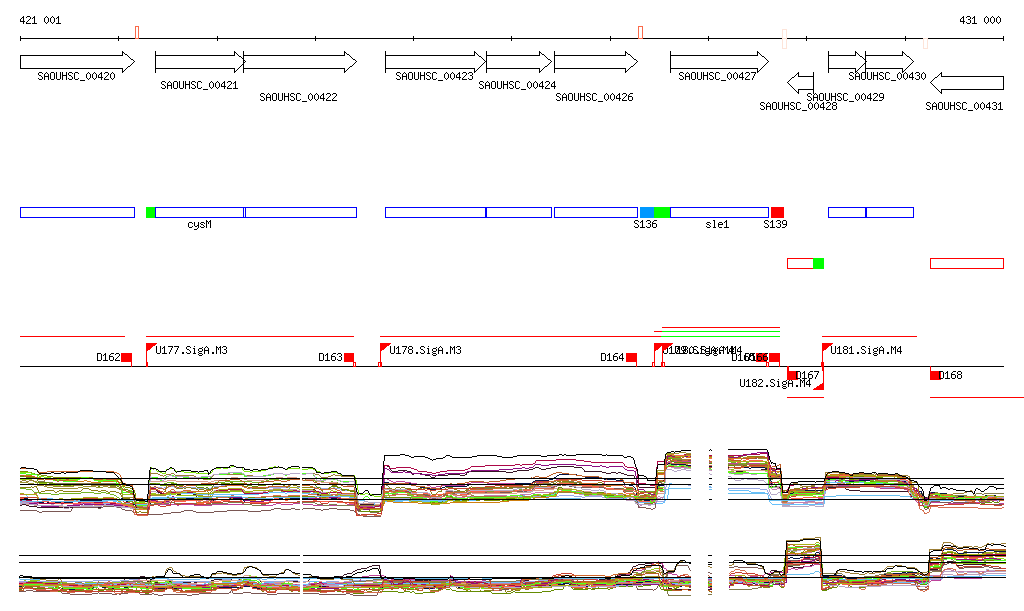Click the 421 001 start coordinate label
1024x611 pixels.
point(40,20)
